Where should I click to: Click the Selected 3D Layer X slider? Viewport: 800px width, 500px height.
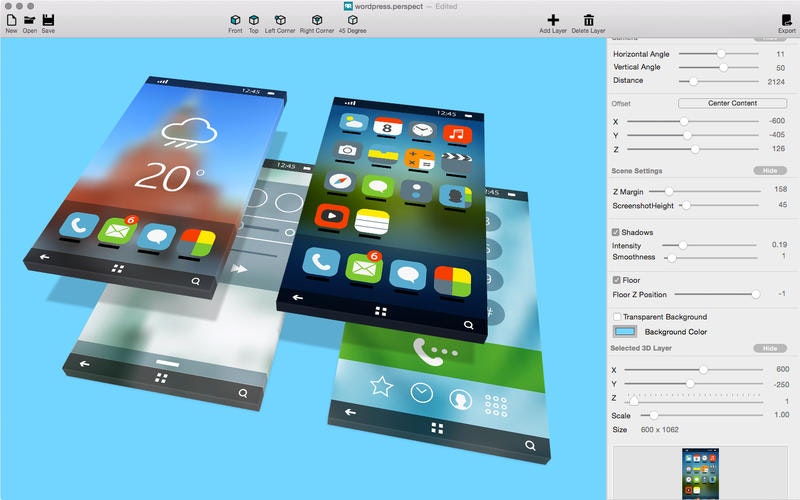[x=693, y=369]
